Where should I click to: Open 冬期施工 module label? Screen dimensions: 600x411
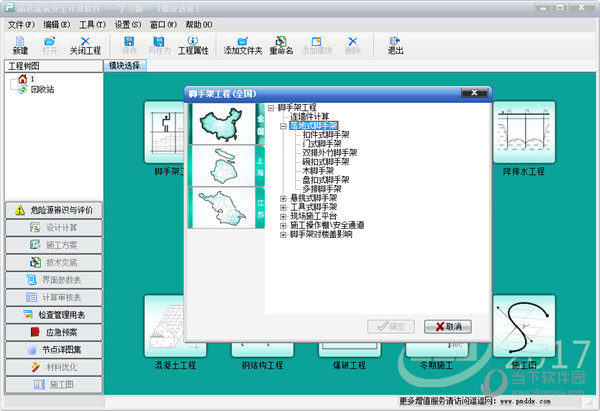[x=437, y=365]
